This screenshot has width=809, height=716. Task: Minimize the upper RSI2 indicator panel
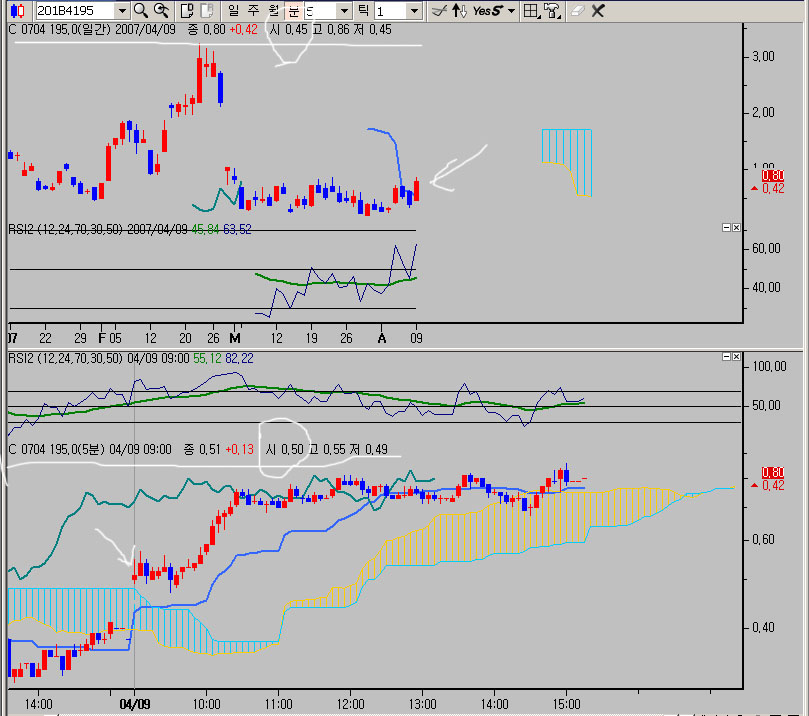point(726,228)
